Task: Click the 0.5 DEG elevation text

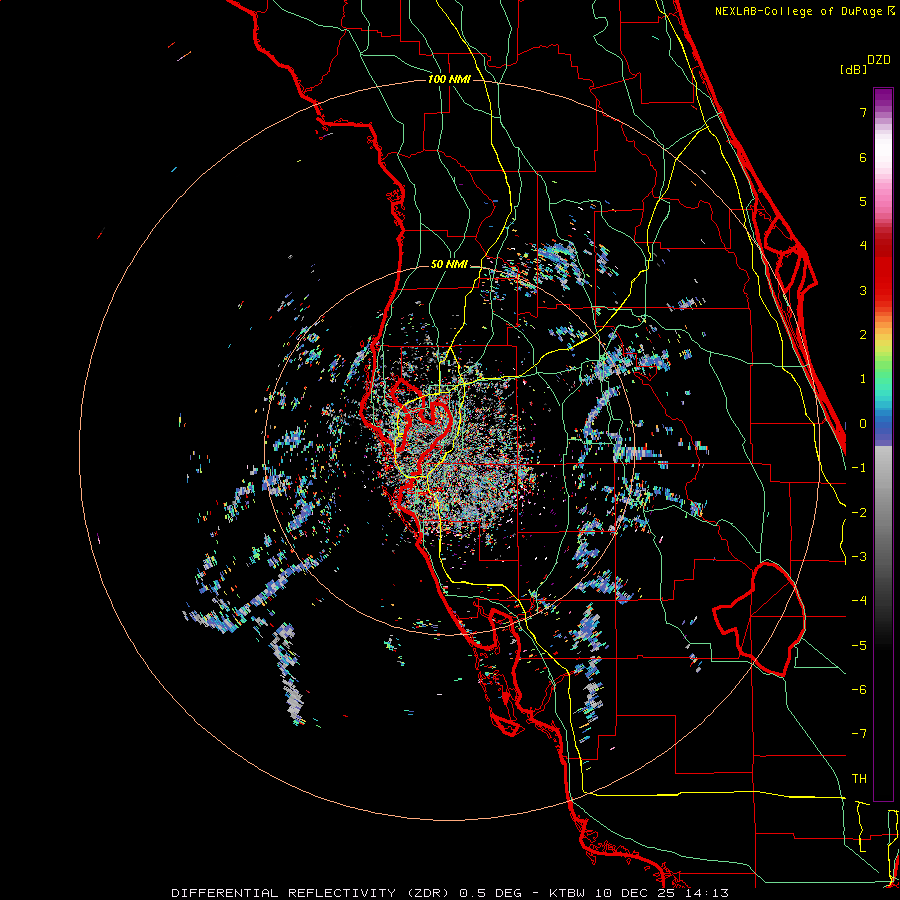Action: pyautogui.click(x=490, y=893)
